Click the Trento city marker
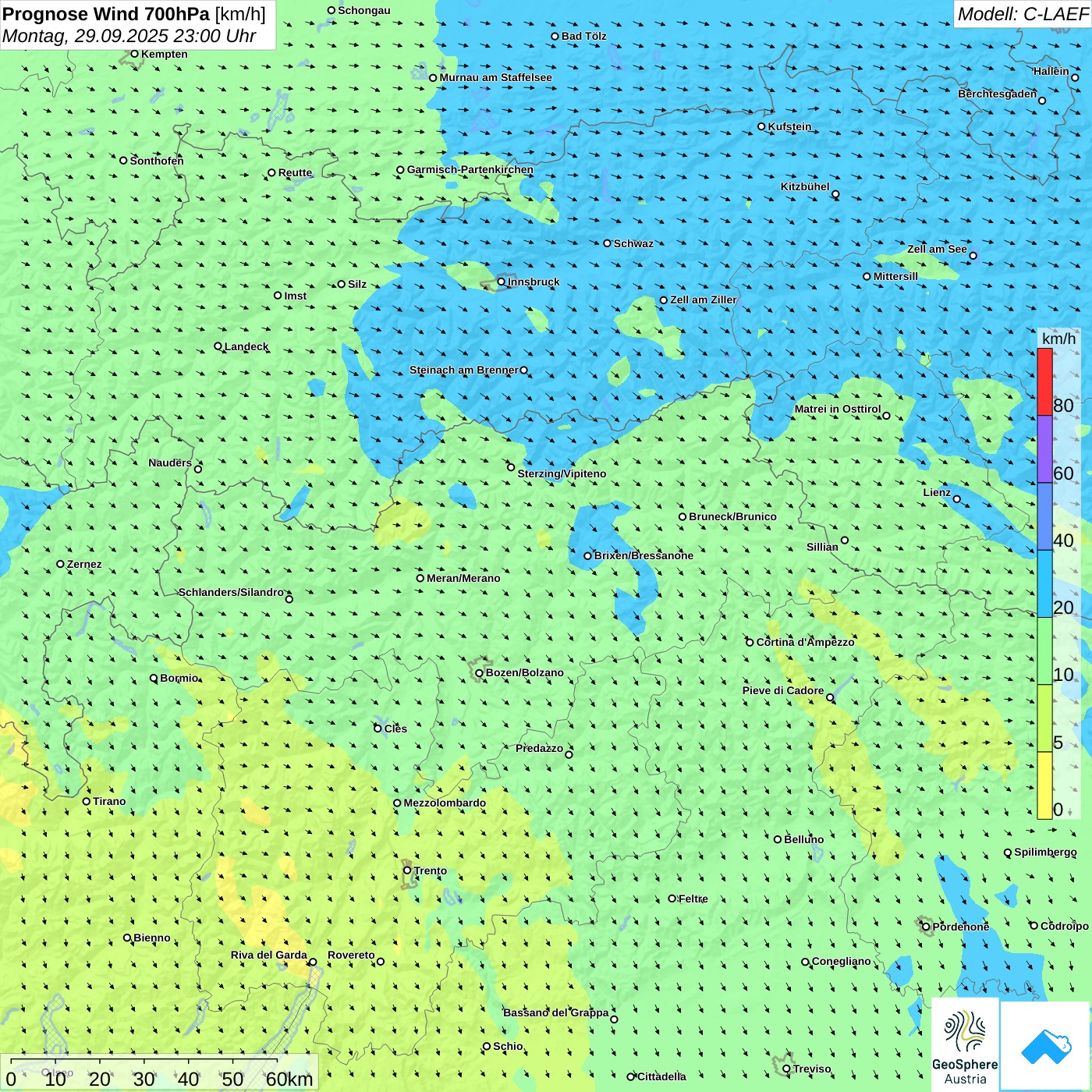 pyautogui.click(x=407, y=870)
